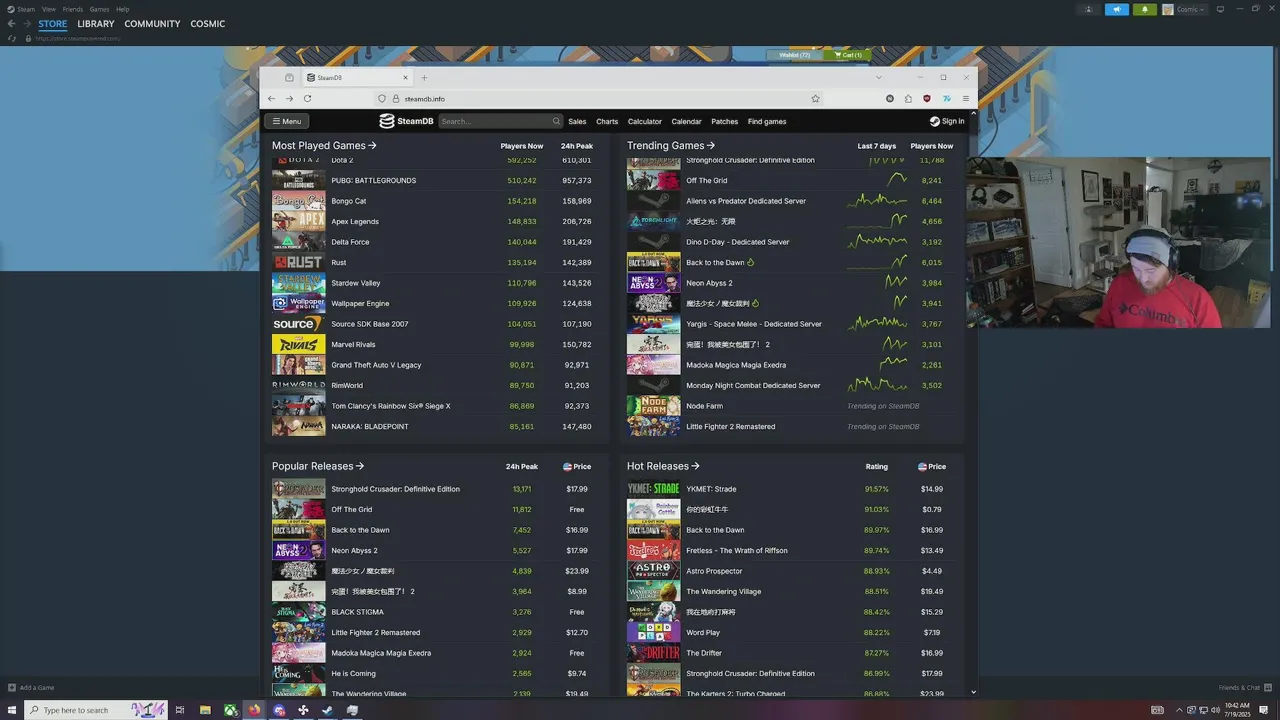Reload the SteamDB page
The image size is (1280, 720).
(x=307, y=98)
